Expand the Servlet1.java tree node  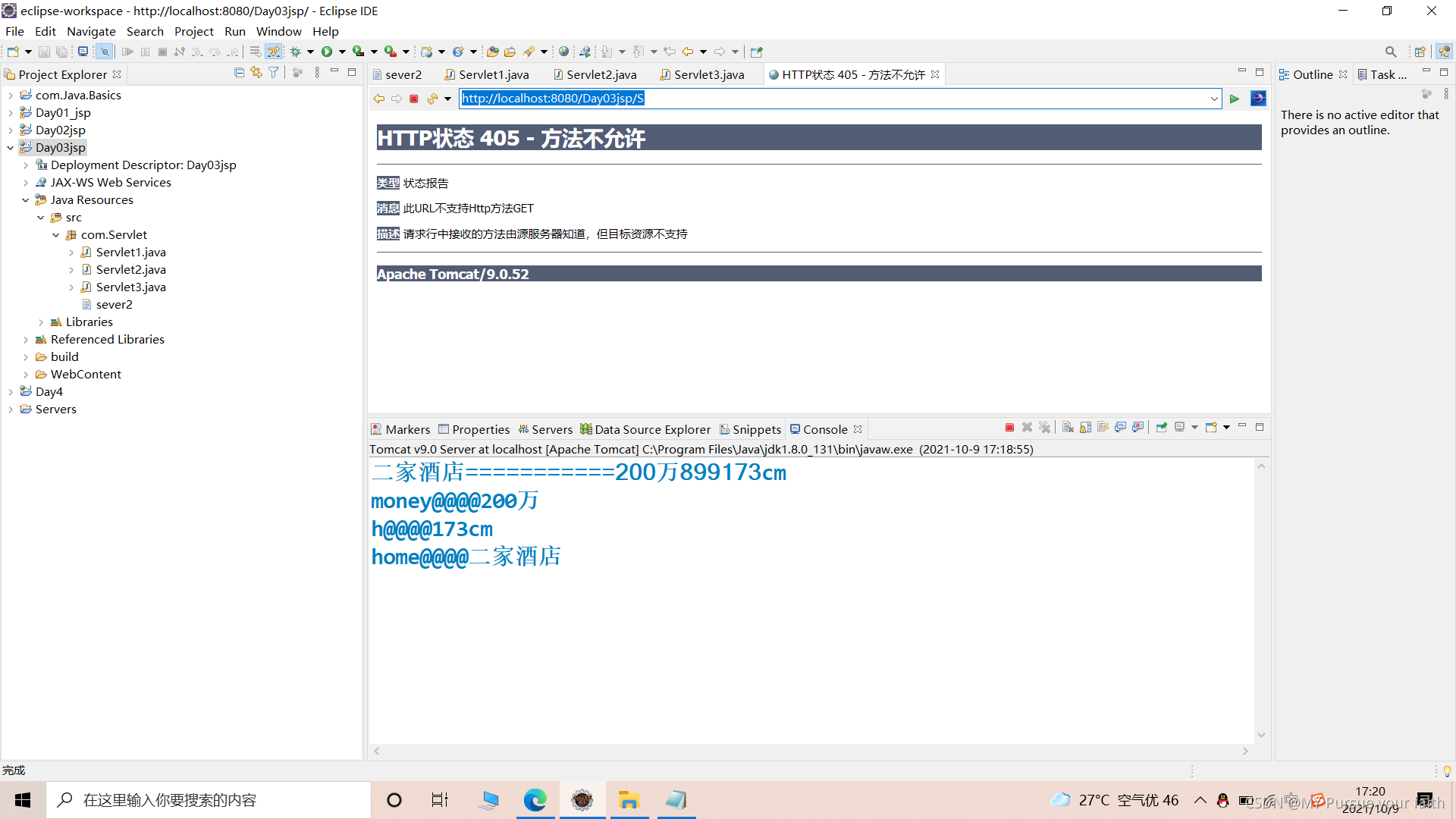coord(71,253)
